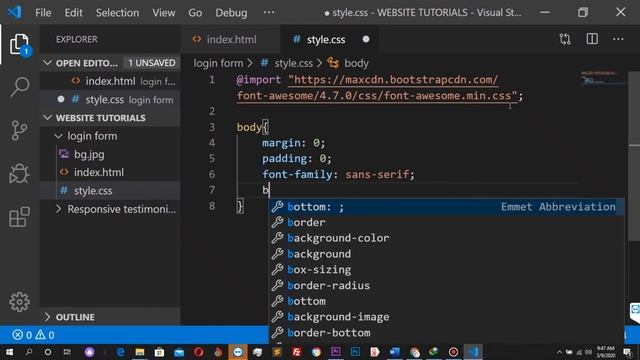Image resolution: width=640 pixels, height=360 pixels.
Task: Click errors and warnings status indicator
Action: pos(33,335)
